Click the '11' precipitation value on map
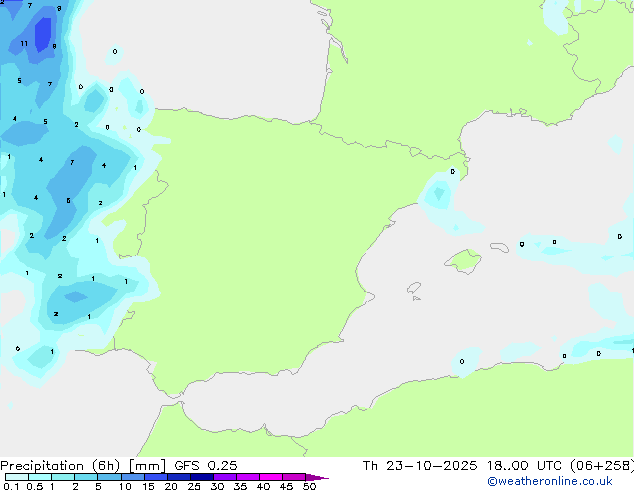The width and height of the screenshot is (634, 490). (24, 43)
